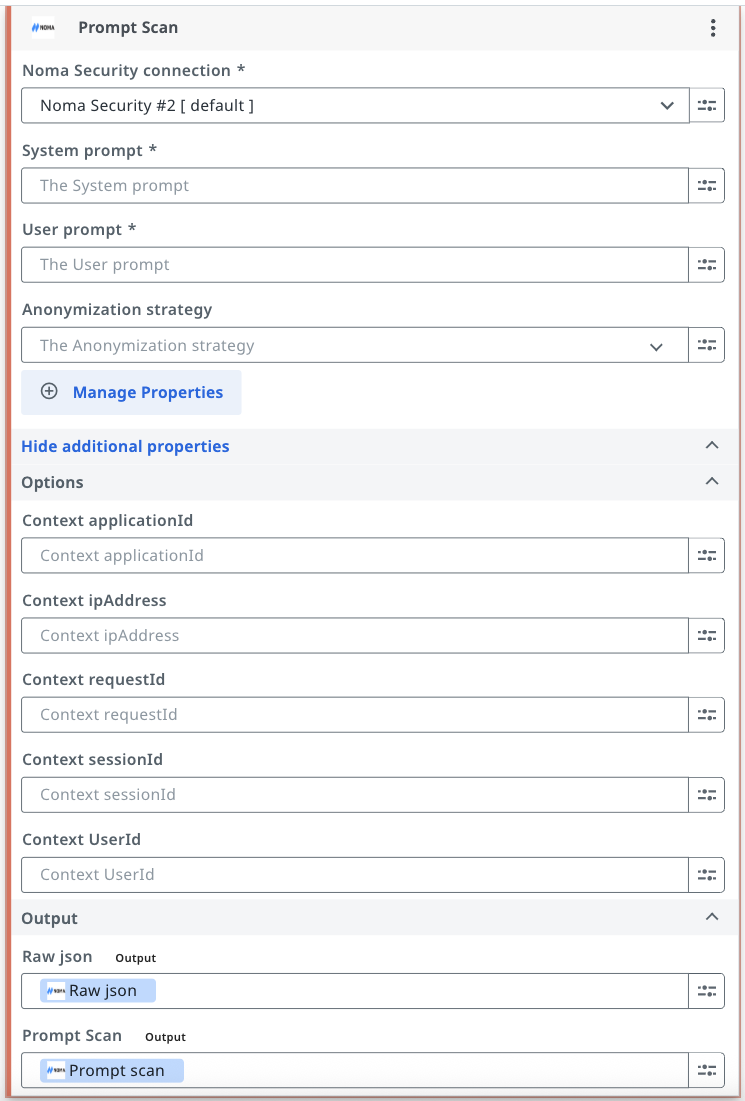Click the options icon for Context sessionId
745x1101 pixels.
(x=707, y=795)
